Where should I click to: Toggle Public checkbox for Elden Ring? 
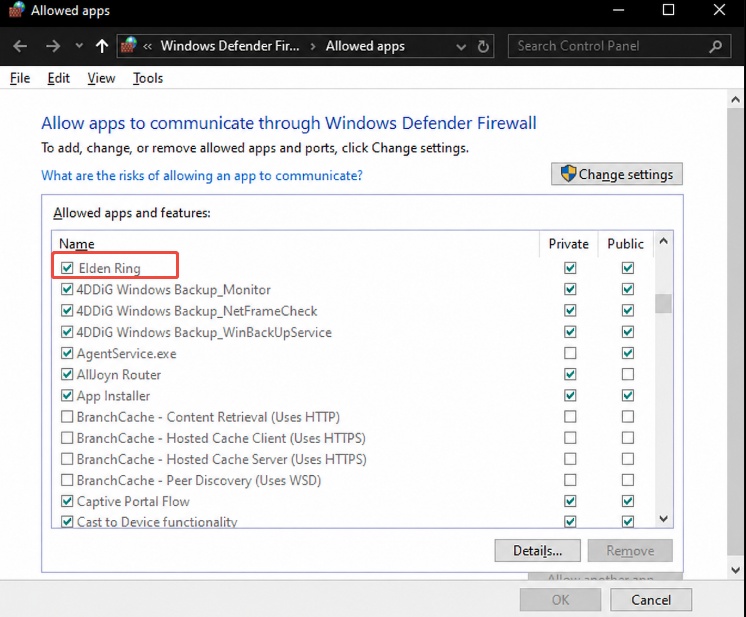pyautogui.click(x=628, y=268)
